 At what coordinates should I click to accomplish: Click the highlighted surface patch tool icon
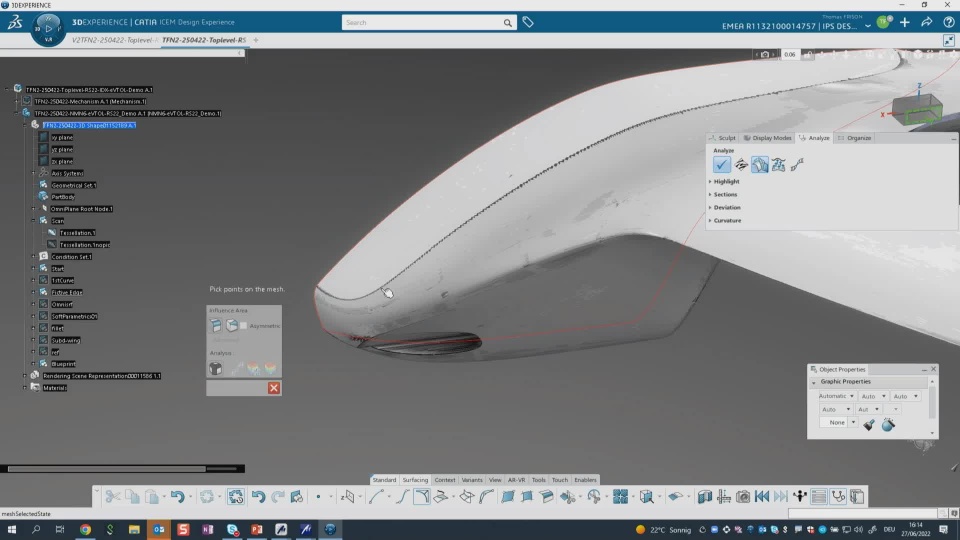(422, 497)
